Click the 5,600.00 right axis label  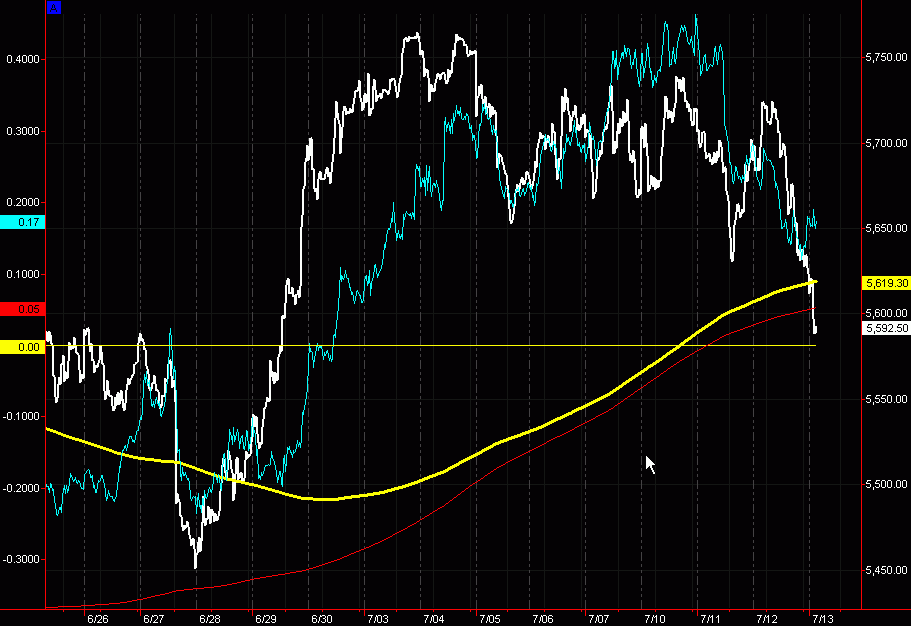[x=886, y=313]
